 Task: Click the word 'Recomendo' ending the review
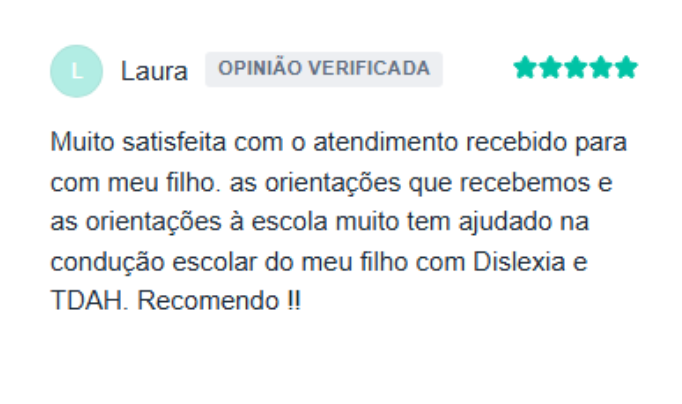[x=208, y=300]
